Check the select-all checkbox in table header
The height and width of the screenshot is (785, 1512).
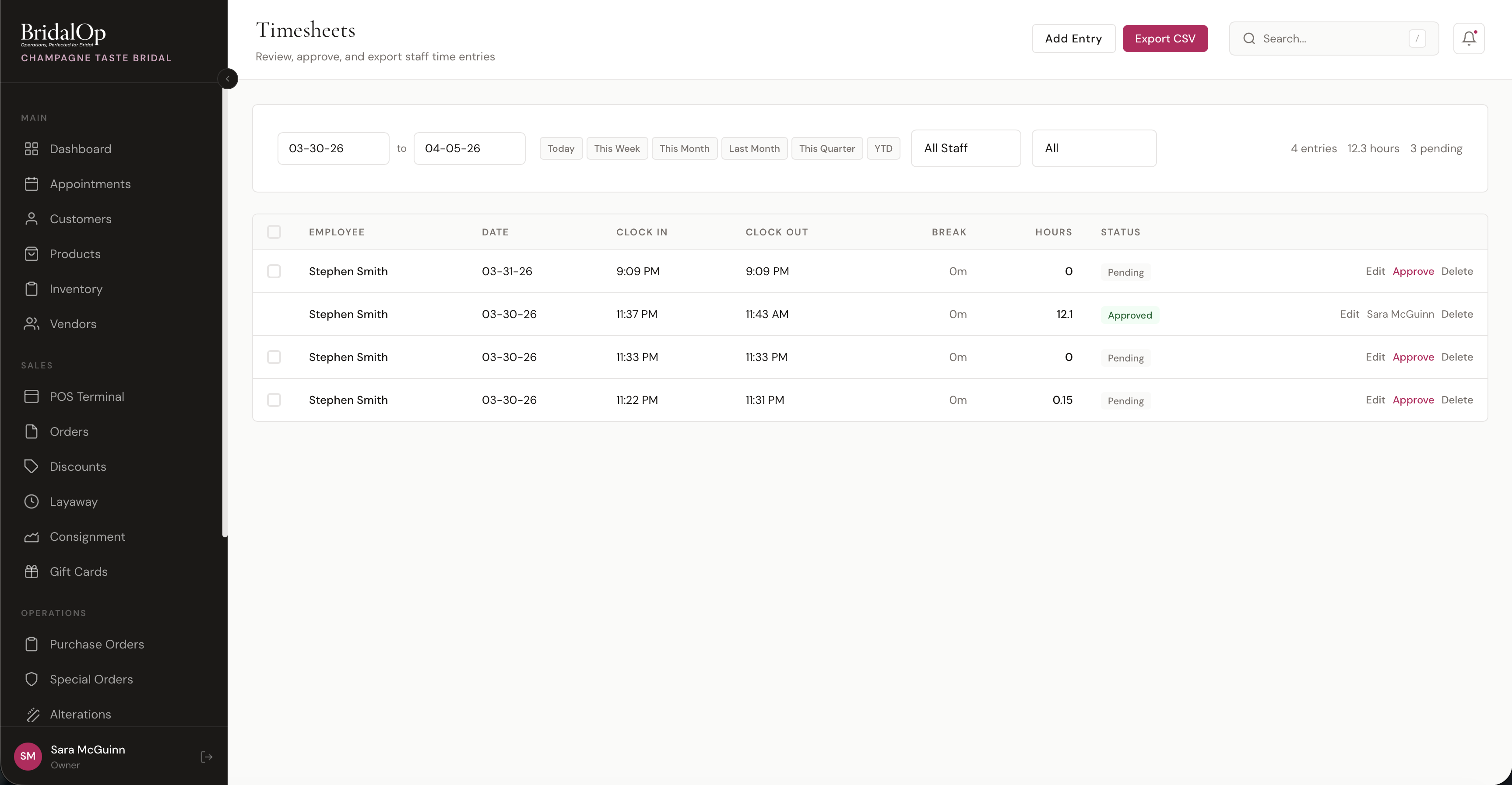tap(274, 232)
